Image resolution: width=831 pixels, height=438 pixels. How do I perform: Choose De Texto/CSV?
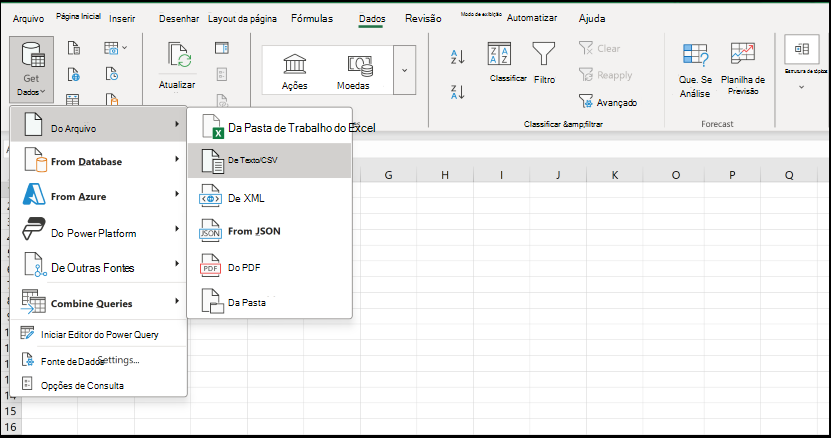pos(270,160)
